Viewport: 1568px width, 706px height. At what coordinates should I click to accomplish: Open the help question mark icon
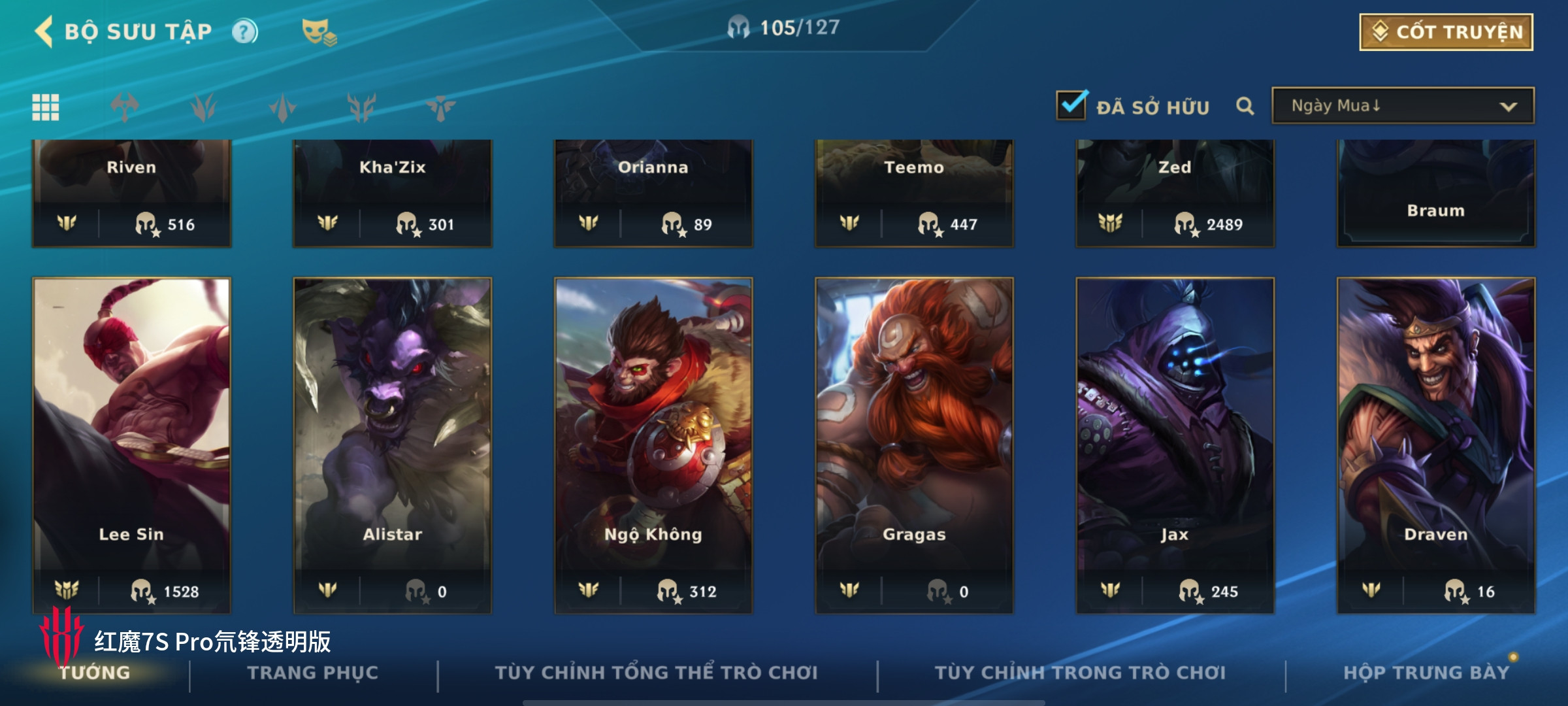tap(245, 31)
